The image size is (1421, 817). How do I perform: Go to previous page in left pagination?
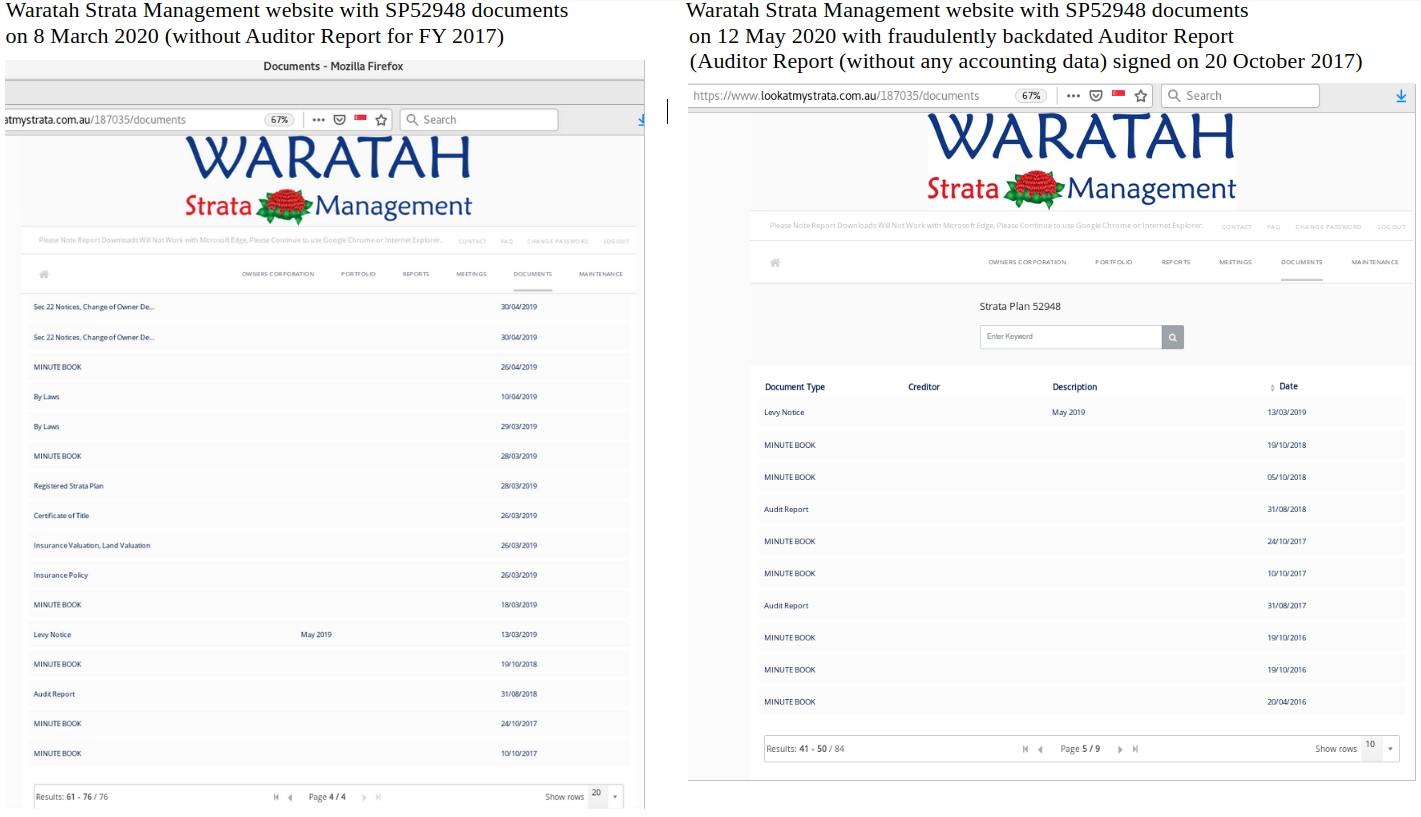[x=290, y=797]
